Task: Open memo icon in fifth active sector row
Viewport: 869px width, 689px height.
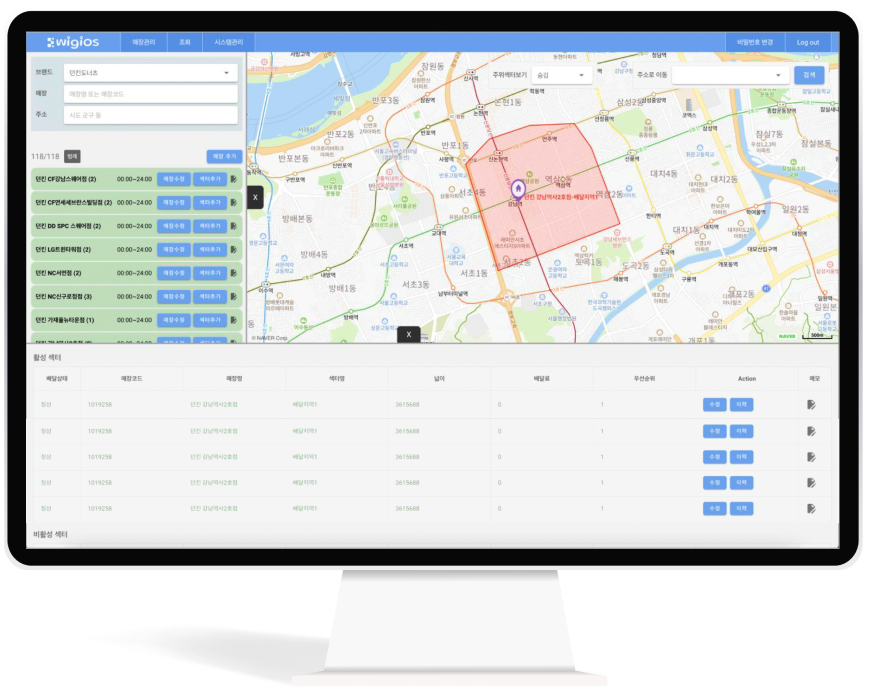Action: 811,508
